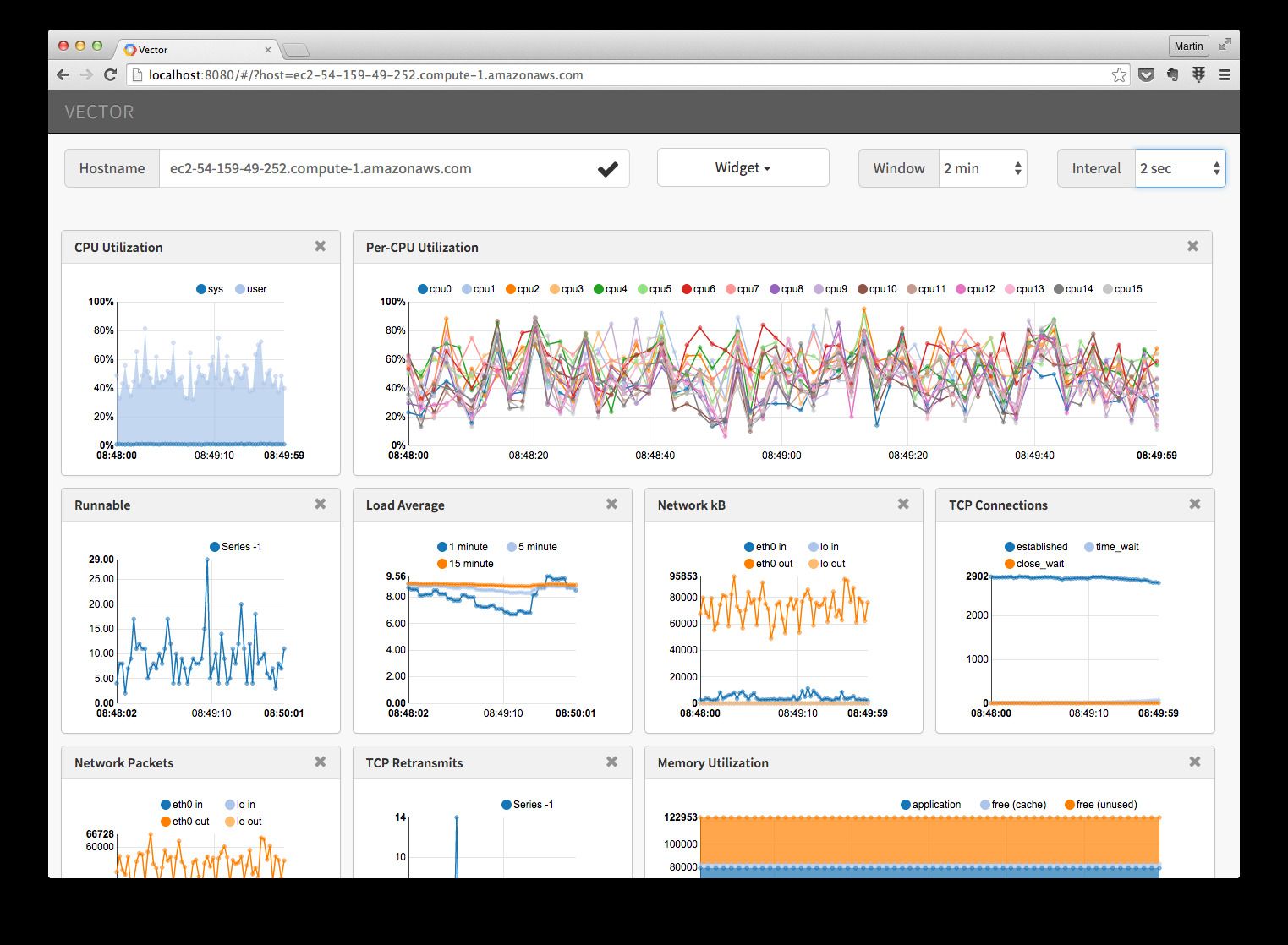The height and width of the screenshot is (945, 1288).
Task: Dismiss the TCP Connections widget
Action: [x=1194, y=504]
